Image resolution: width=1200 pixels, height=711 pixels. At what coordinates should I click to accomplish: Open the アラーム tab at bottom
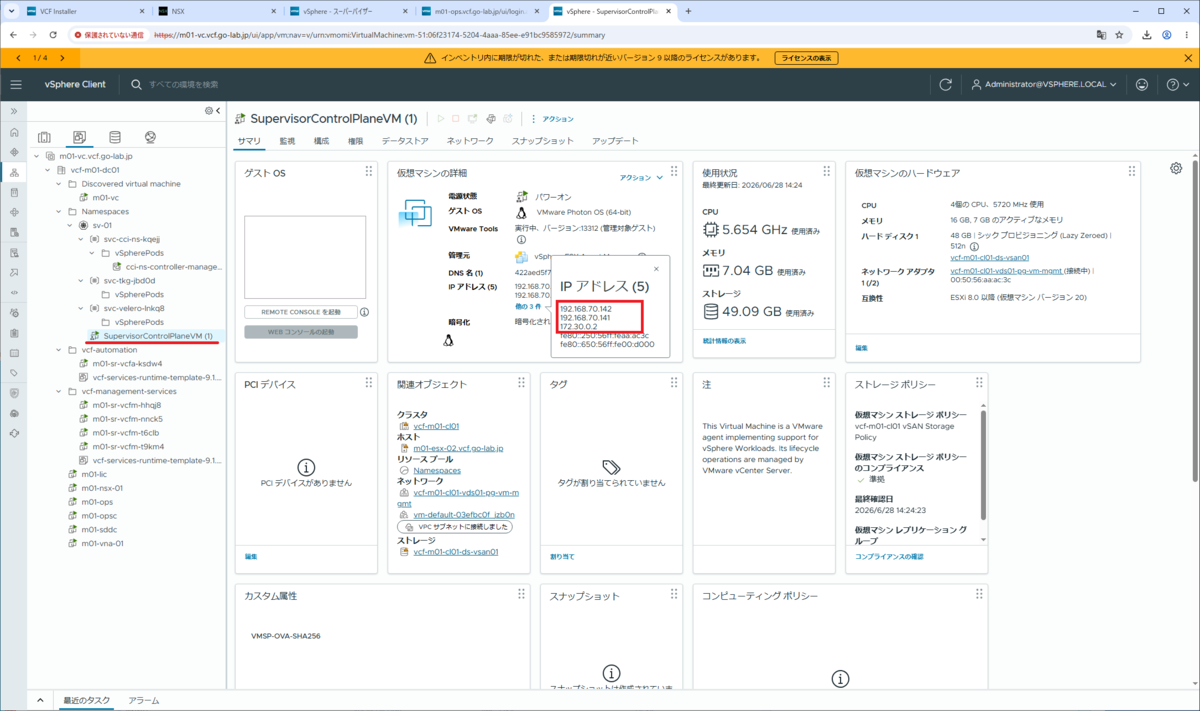point(143,700)
